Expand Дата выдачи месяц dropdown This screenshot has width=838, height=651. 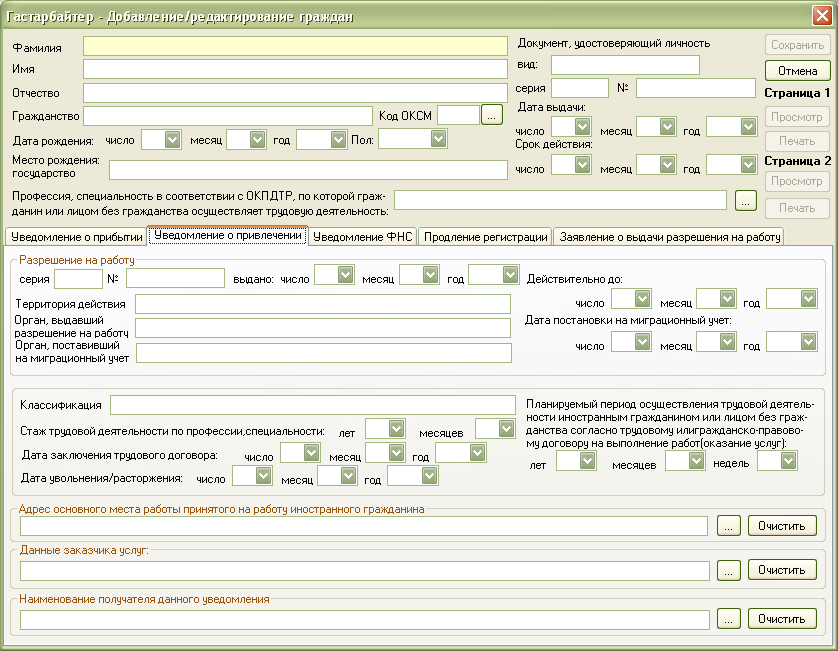click(667, 127)
